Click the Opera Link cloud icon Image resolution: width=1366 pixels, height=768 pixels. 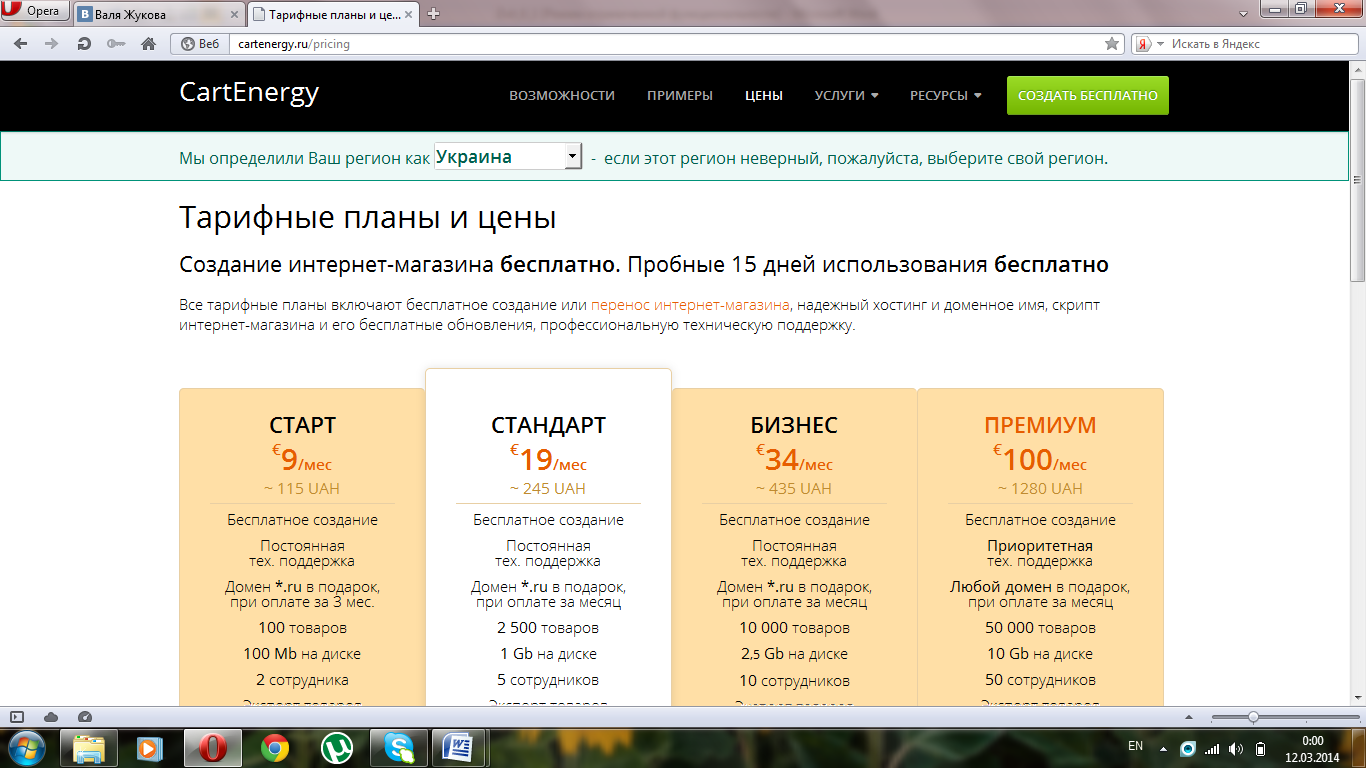[51, 717]
